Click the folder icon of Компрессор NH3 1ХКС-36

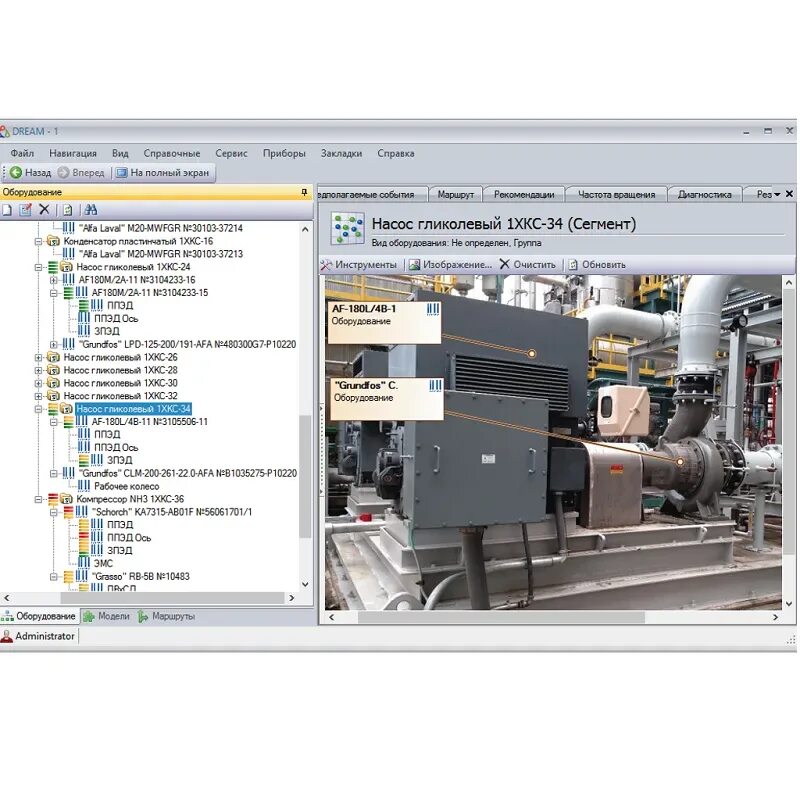(66, 499)
